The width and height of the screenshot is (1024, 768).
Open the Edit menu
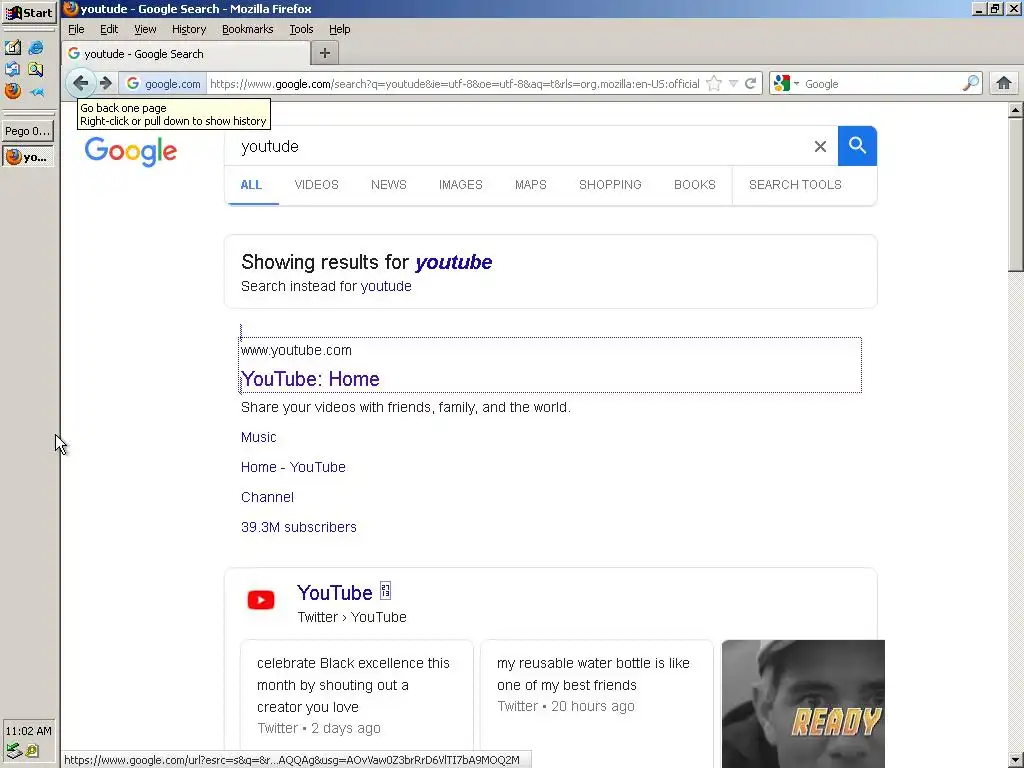tap(109, 29)
